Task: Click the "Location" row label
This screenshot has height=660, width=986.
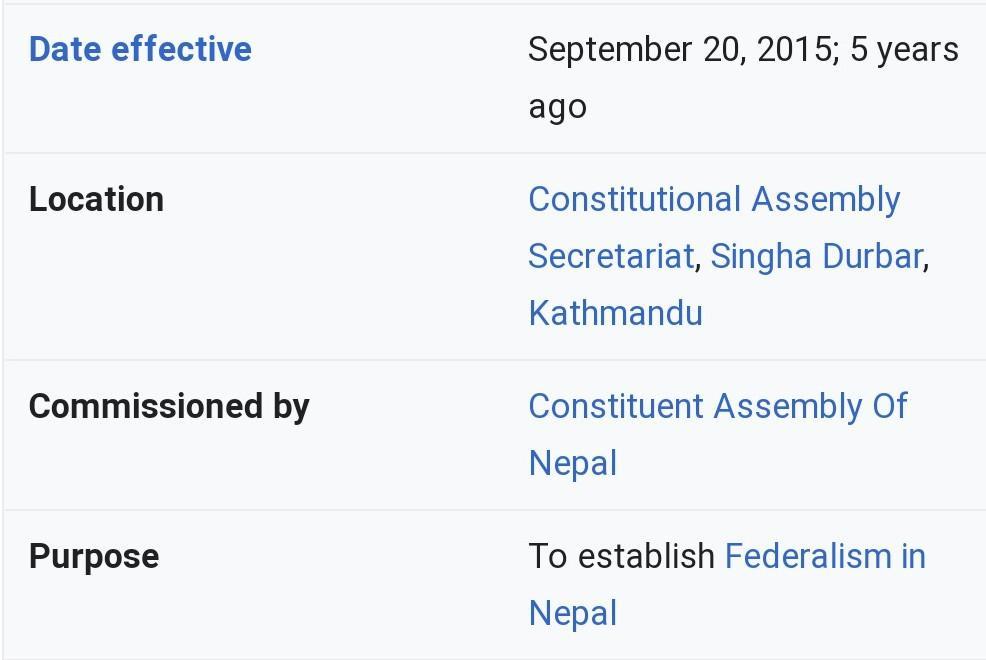Action: point(96,199)
